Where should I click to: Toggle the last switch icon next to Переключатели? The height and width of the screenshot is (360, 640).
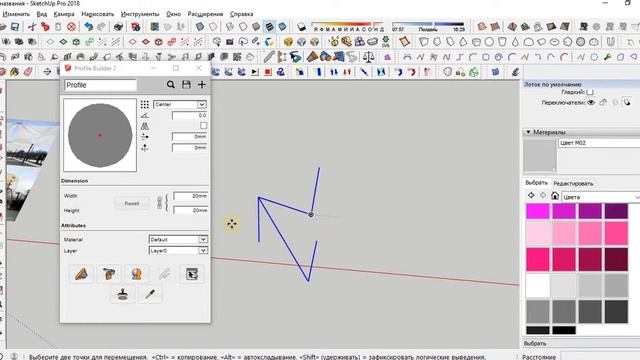point(627,102)
